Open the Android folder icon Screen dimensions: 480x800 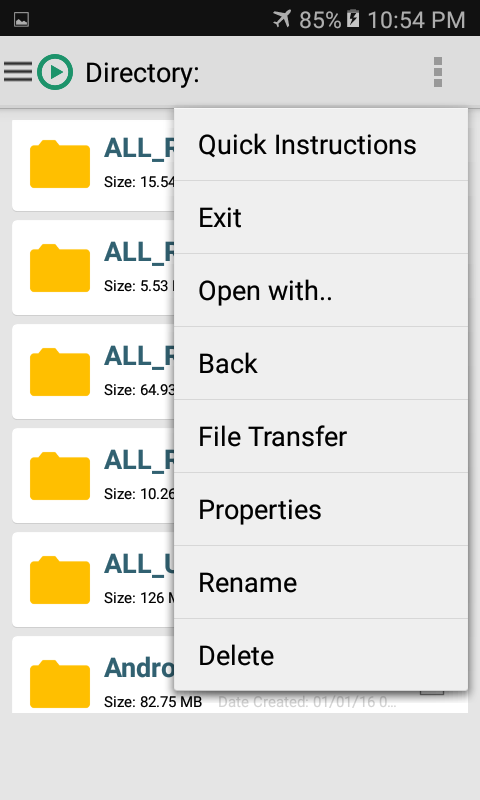tap(60, 685)
